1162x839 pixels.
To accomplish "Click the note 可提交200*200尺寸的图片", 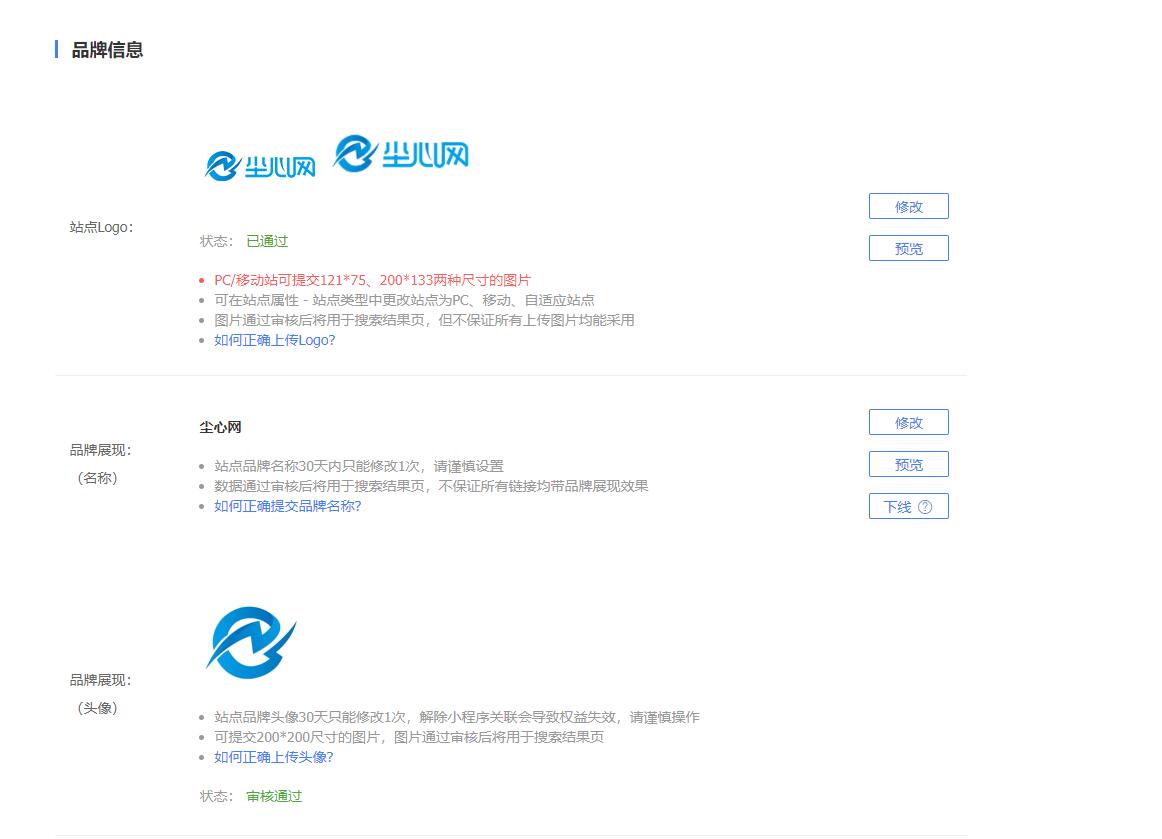I will (x=409, y=737).
